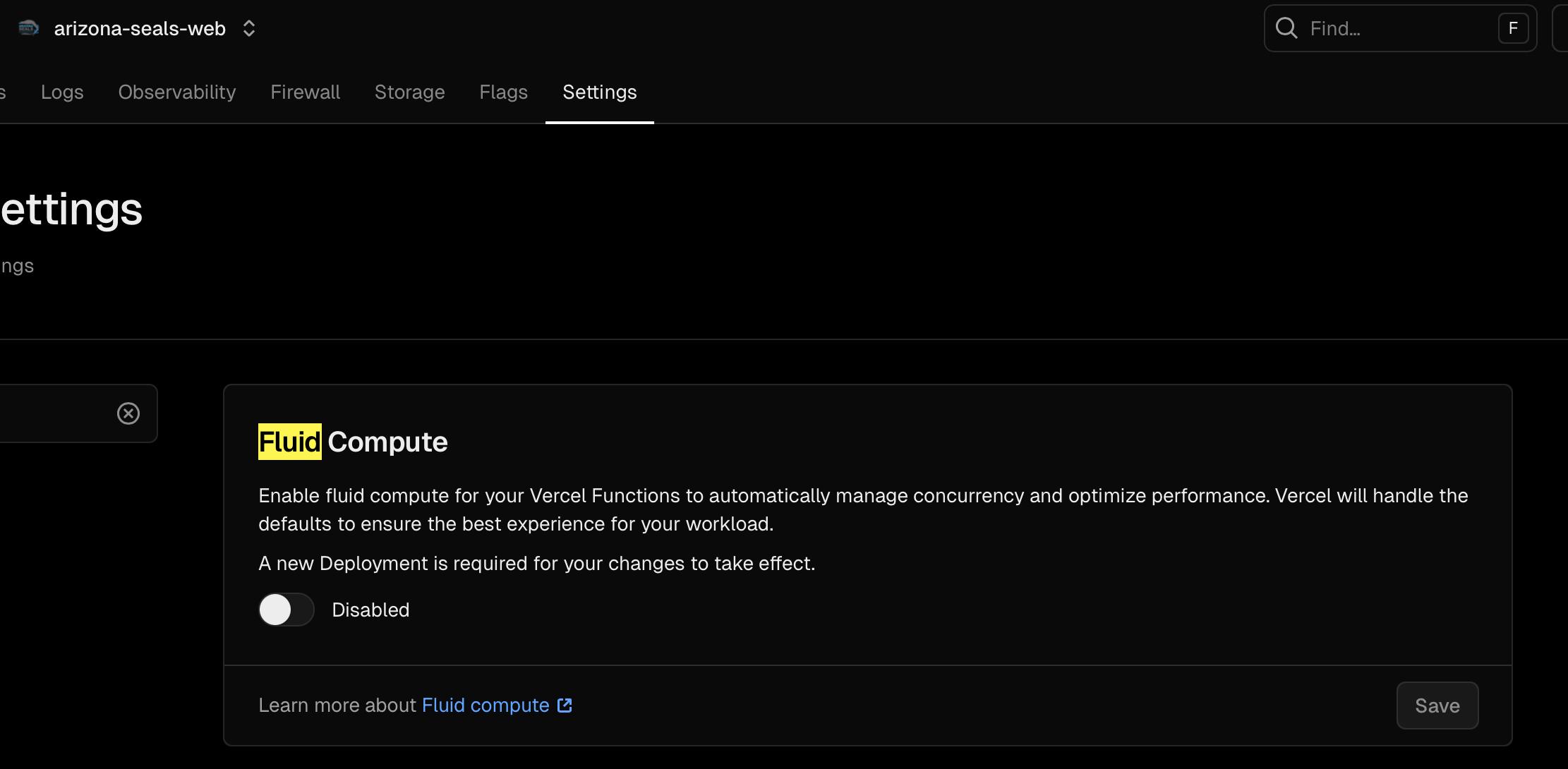Click the Disabled status label
Viewport: 1568px width, 769px height.
[x=370, y=610]
